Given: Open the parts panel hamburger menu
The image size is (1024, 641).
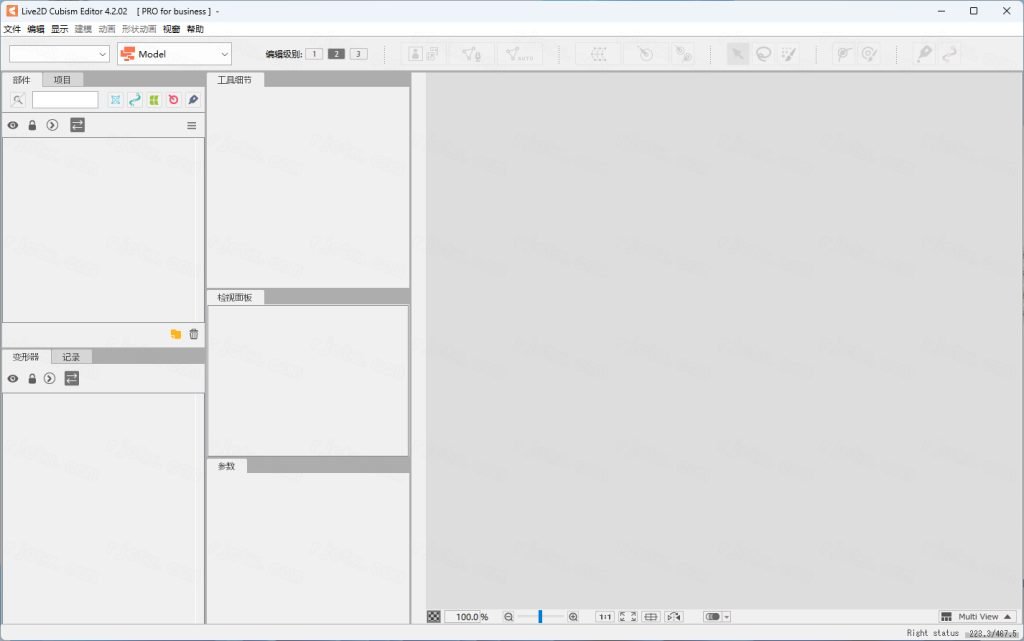Looking at the screenshot, I should (x=191, y=125).
